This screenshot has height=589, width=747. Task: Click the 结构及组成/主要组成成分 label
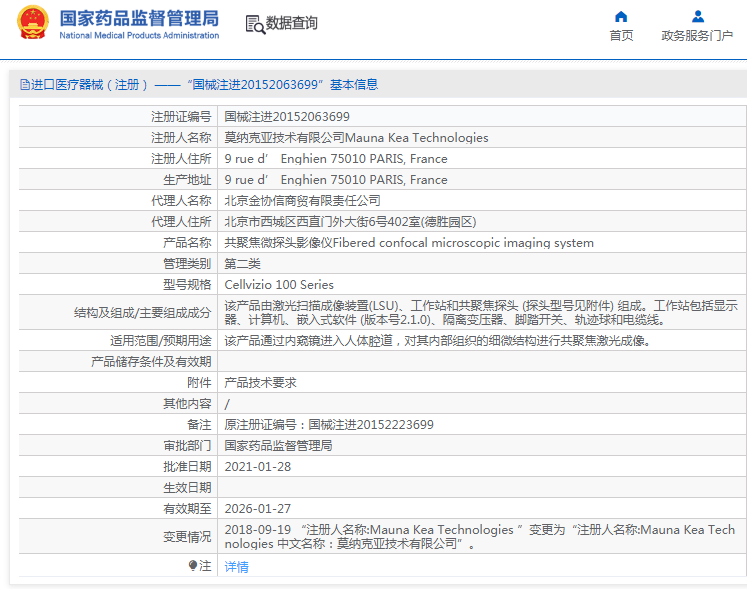142,313
